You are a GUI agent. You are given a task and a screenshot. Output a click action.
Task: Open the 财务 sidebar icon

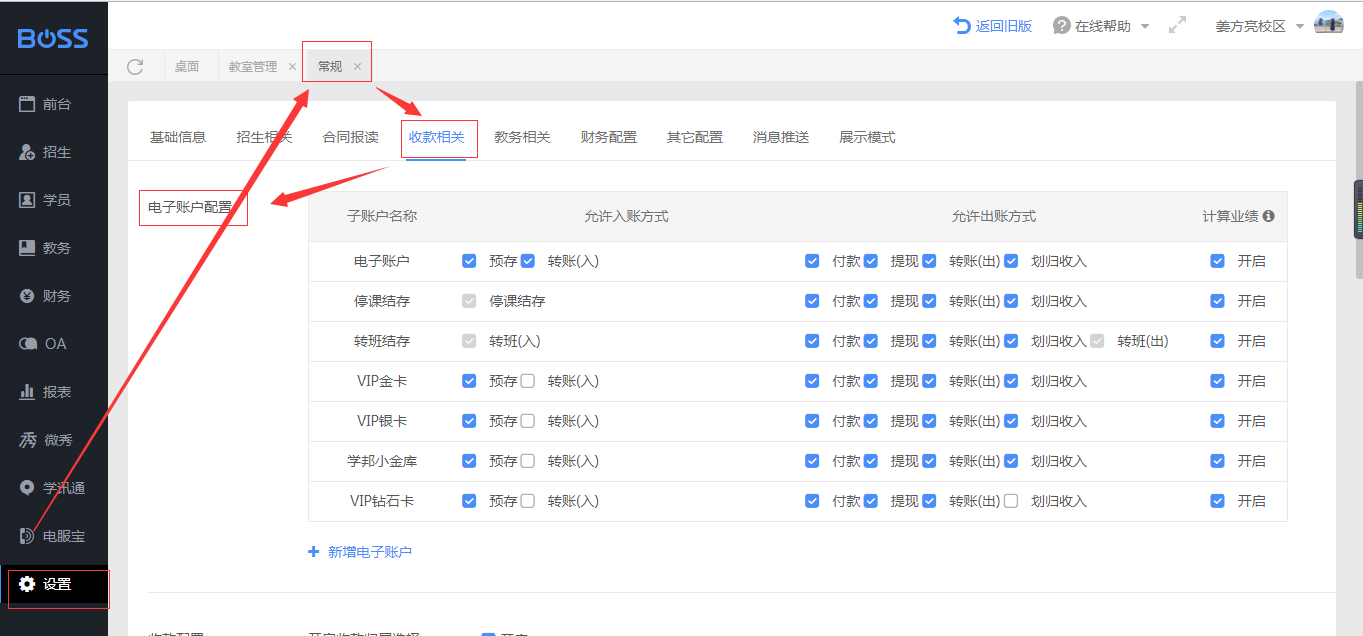(27, 296)
